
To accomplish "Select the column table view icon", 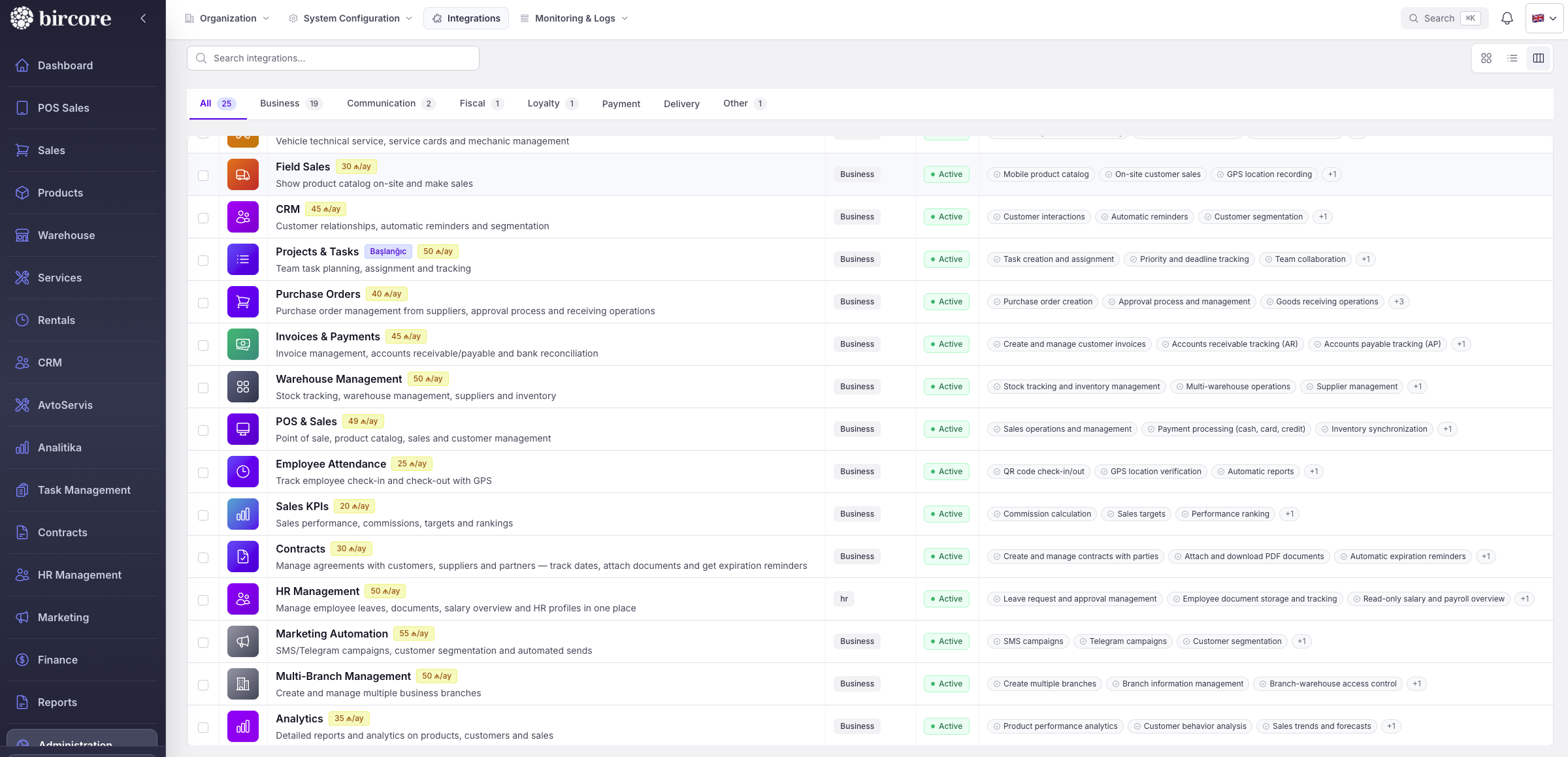I will point(1539,58).
